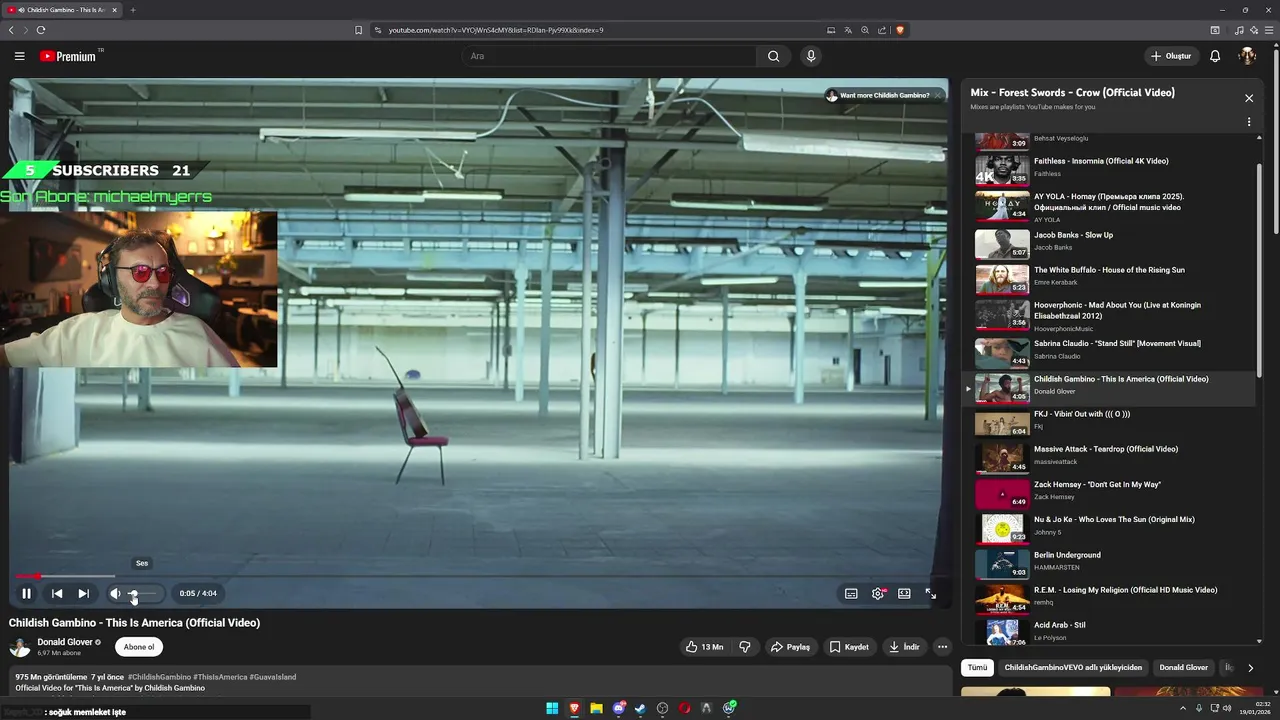The width and height of the screenshot is (1280, 720).
Task: Start voice search with microphone icon
Action: click(x=811, y=56)
